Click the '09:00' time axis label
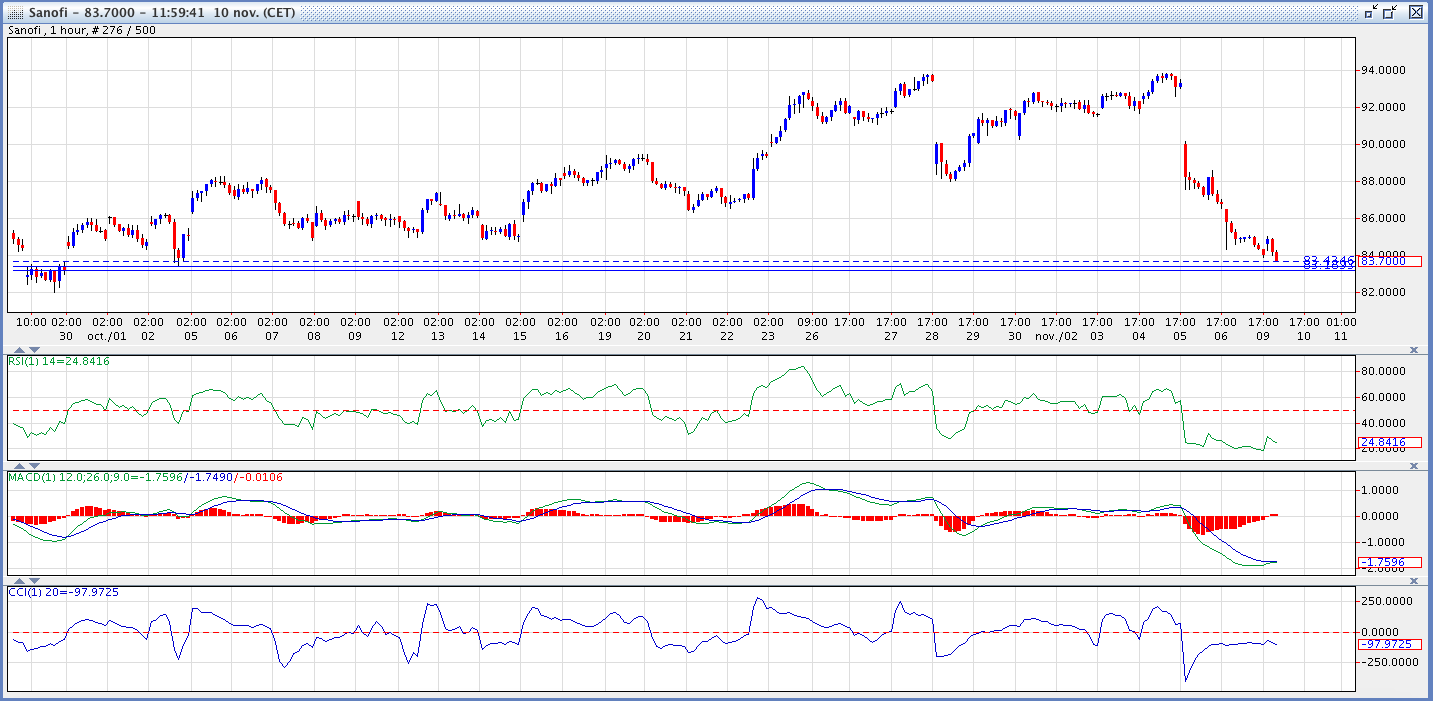This screenshot has height=701, width=1433. click(812, 322)
